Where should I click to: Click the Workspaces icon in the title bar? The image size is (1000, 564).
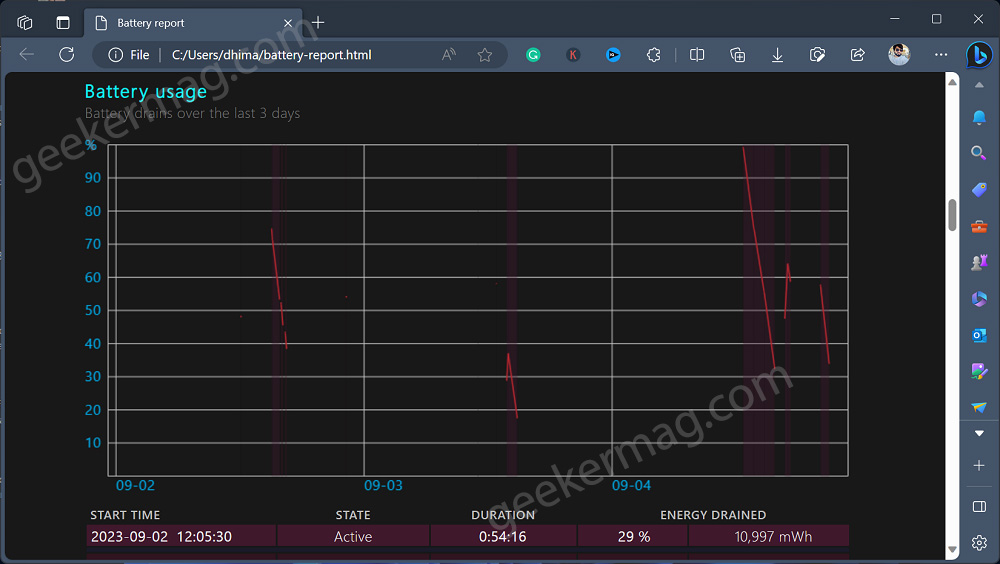tap(25, 23)
